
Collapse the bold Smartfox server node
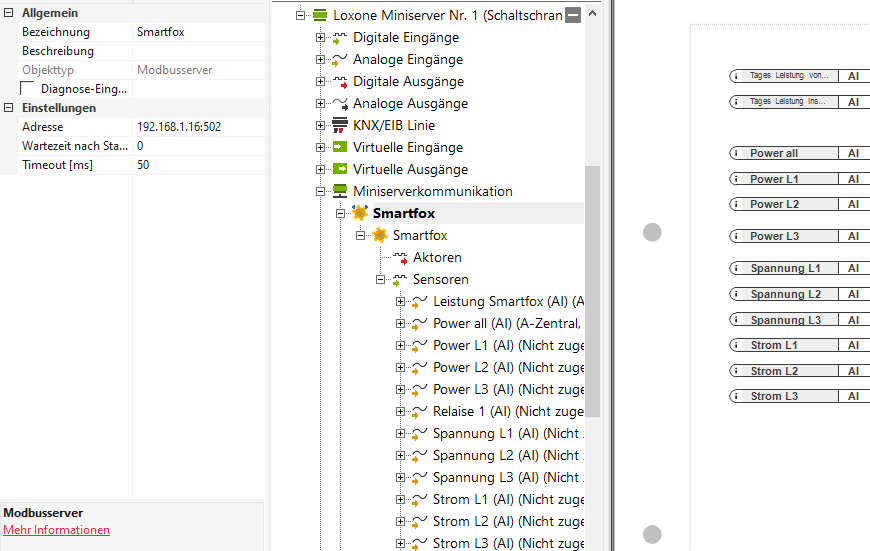pyautogui.click(x=340, y=214)
